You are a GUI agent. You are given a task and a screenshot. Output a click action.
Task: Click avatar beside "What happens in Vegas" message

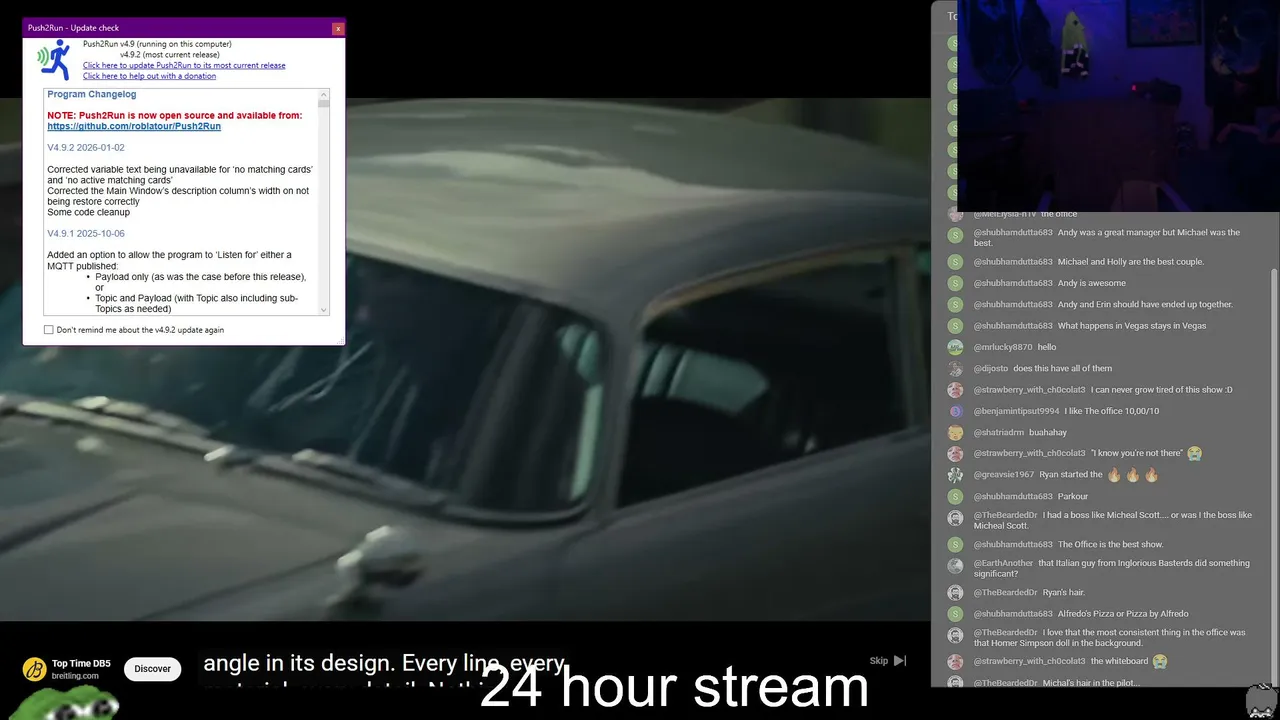coord(955,326)
